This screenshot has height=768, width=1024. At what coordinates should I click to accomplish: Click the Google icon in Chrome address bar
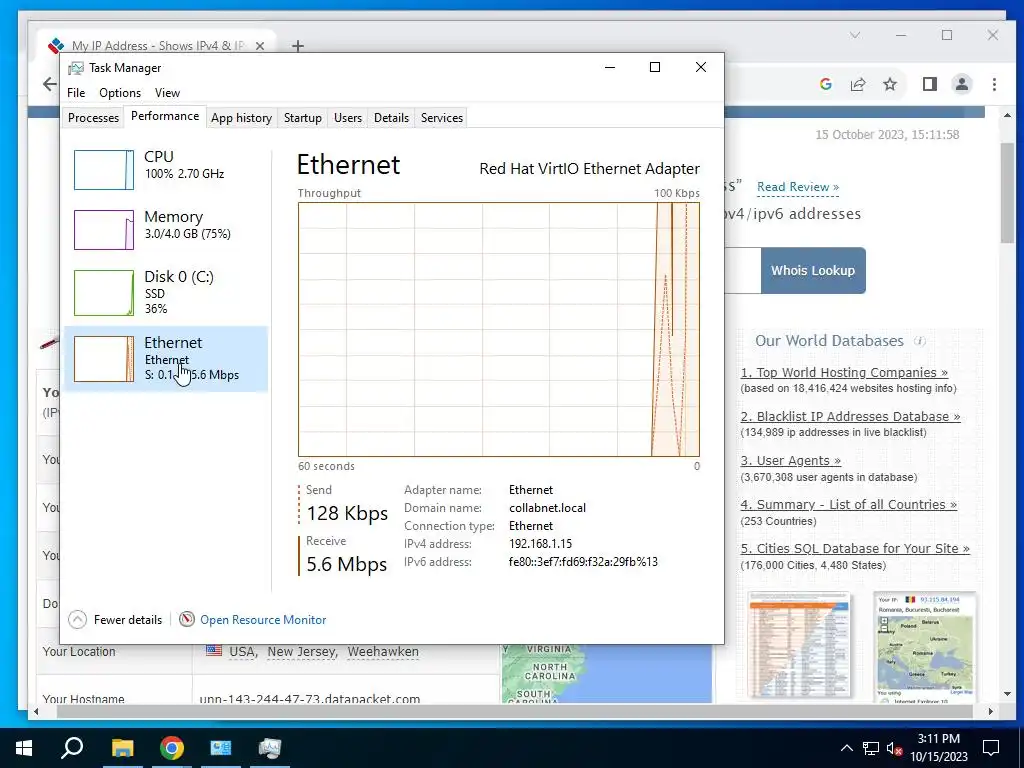coord(825,84)
